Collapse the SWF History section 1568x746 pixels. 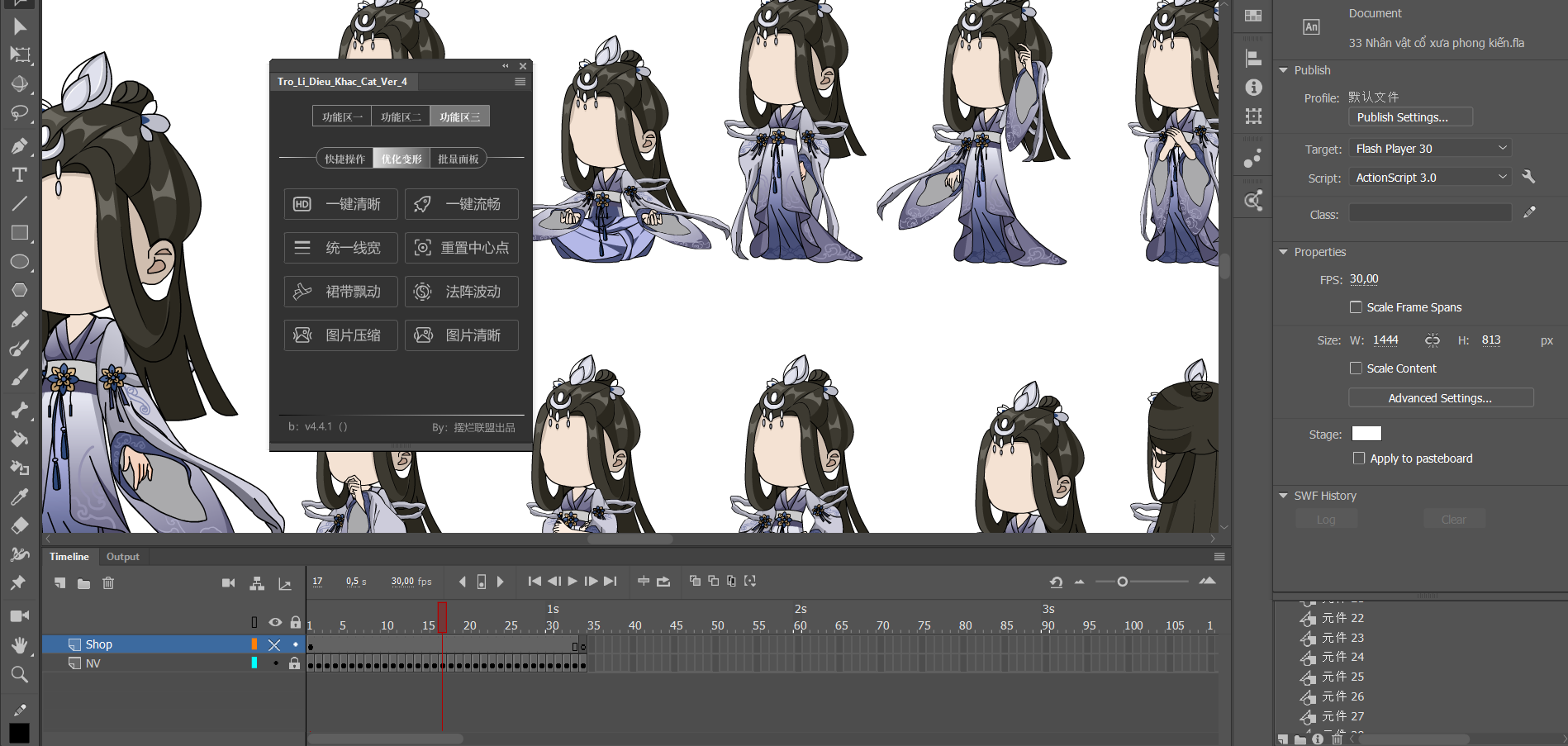click(x=1283, y=496)
